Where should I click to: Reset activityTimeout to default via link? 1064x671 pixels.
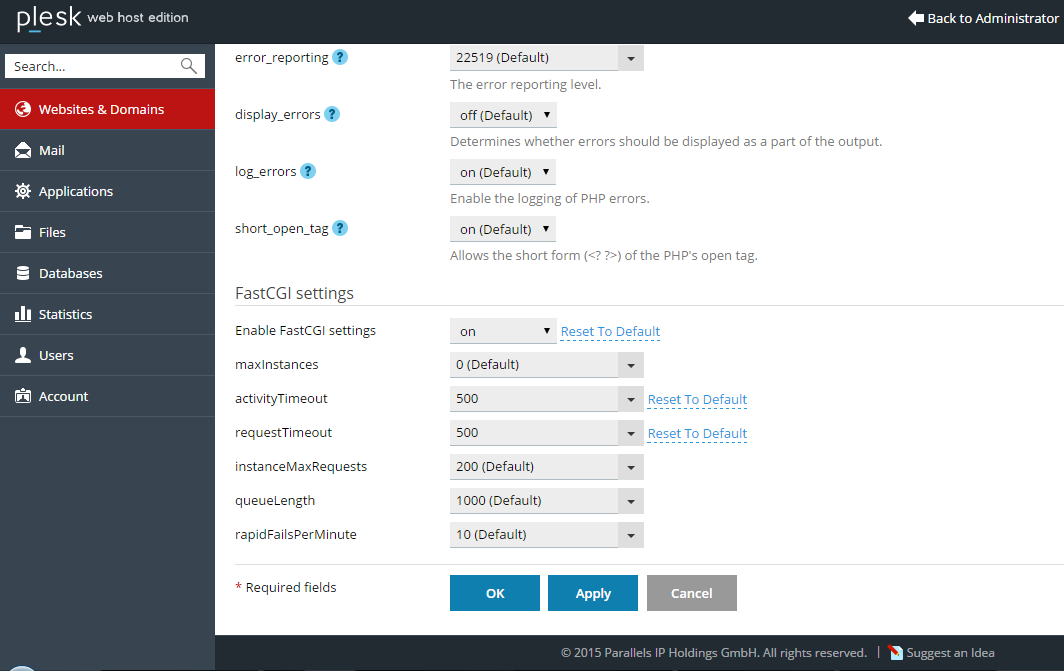[x=697, y=399]
